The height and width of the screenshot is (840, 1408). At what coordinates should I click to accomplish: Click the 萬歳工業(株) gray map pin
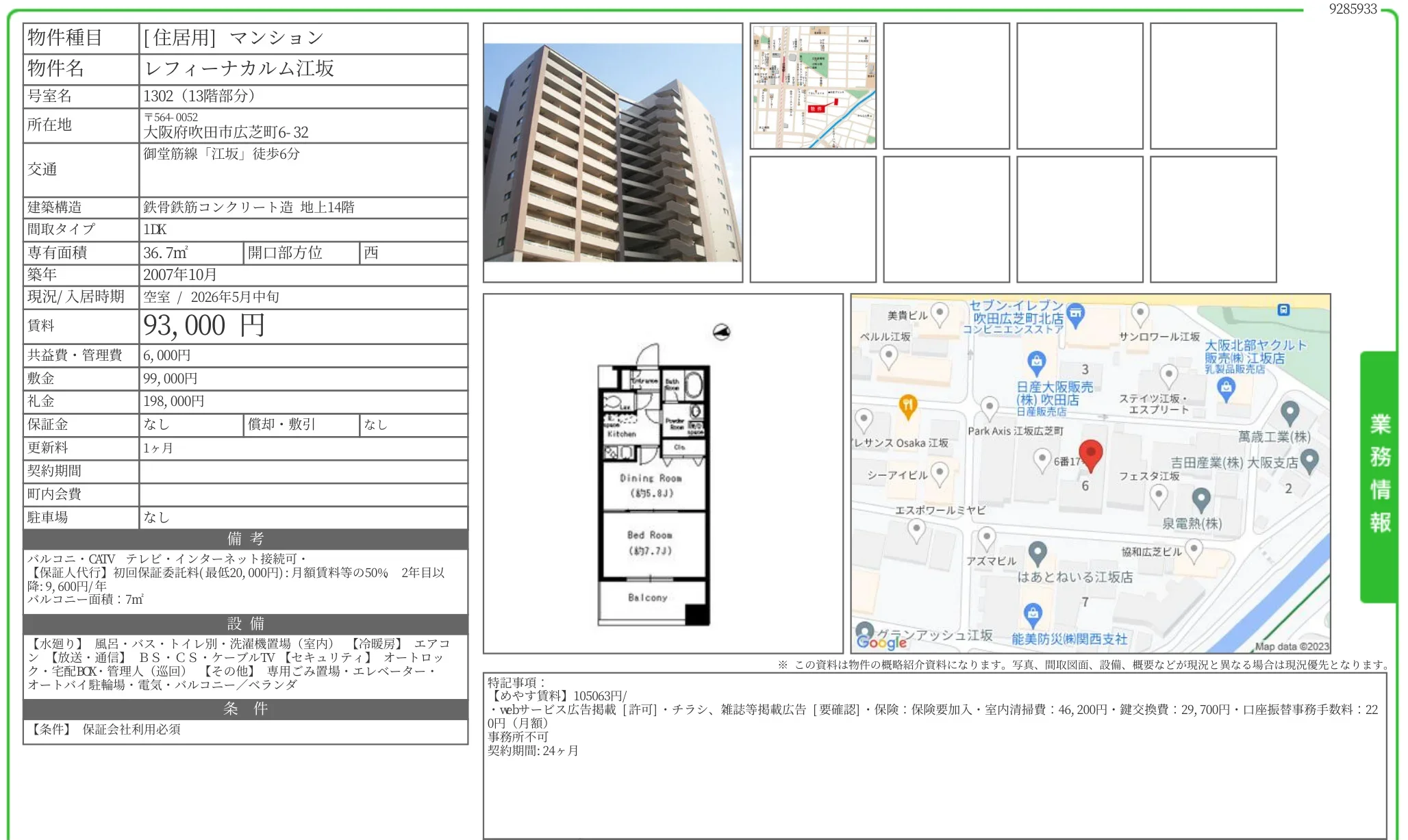pyautogui.click(x=1290, y=412)
